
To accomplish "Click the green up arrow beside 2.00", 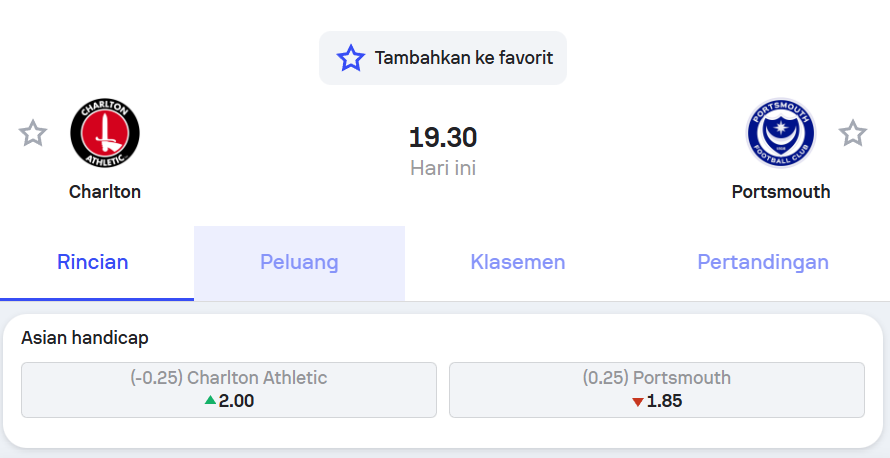I will [211, 400].
